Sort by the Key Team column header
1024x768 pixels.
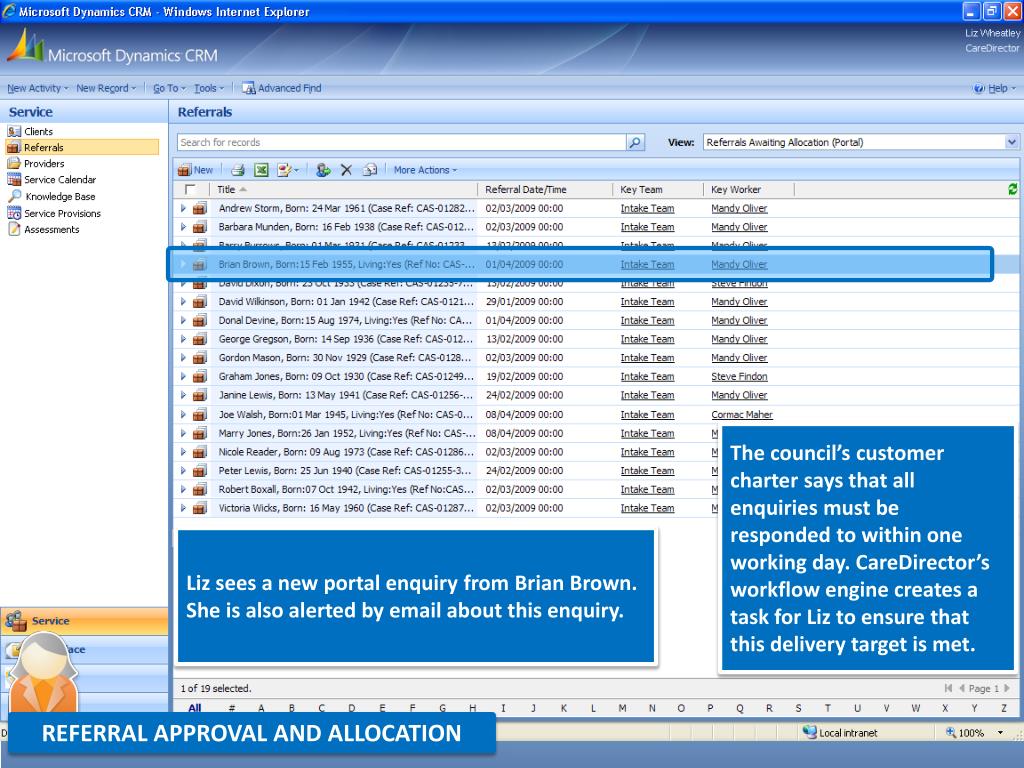pos(659,189)
